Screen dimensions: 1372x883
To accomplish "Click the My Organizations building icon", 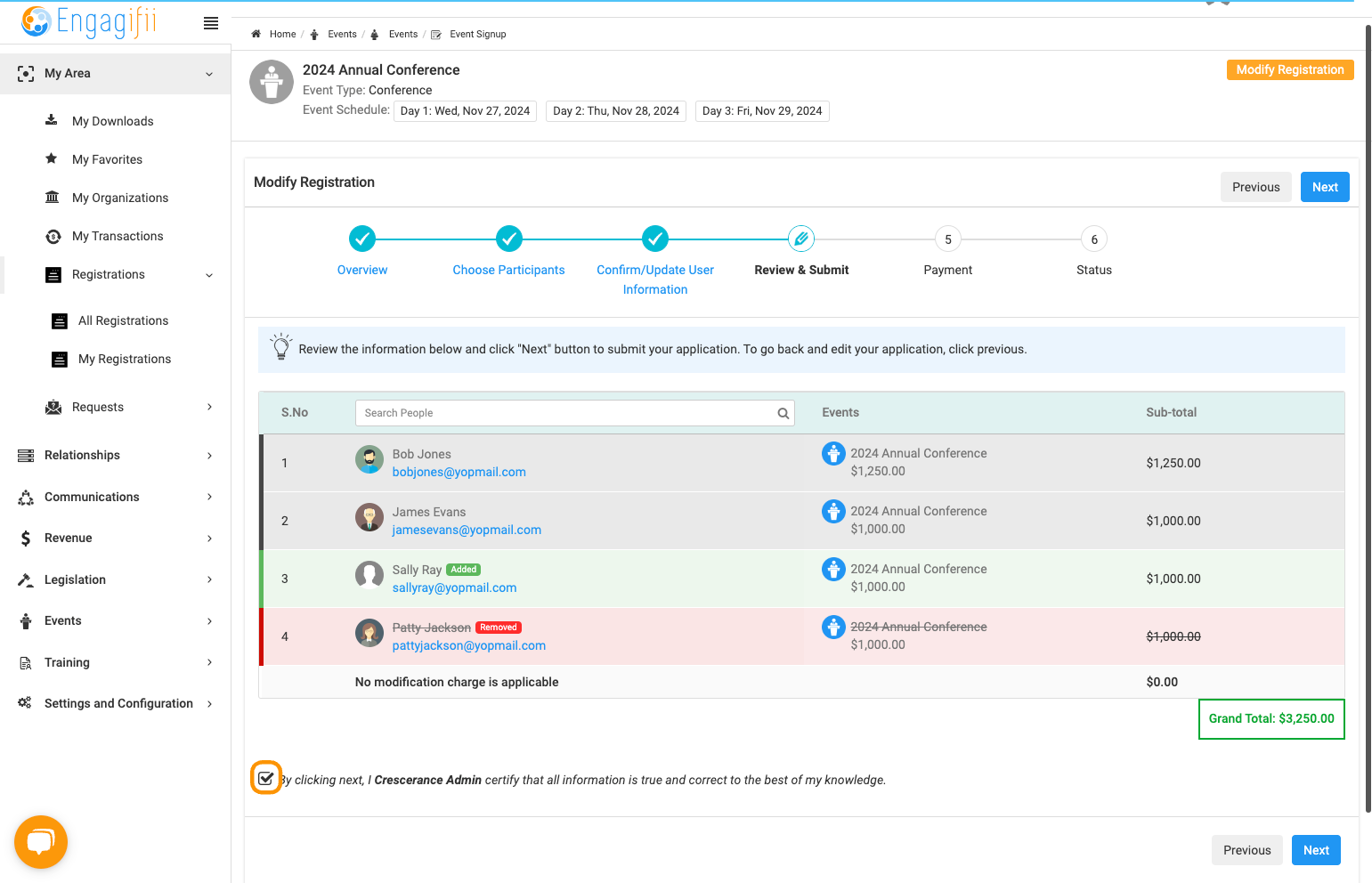I will [53, 197].
